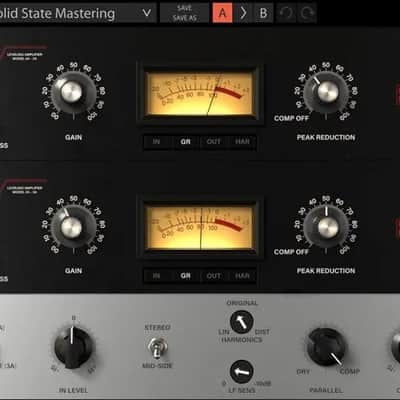This screenshot has height=400, width=400.
Task: Click COMP OFF label on upper channel
Action: 291,118
